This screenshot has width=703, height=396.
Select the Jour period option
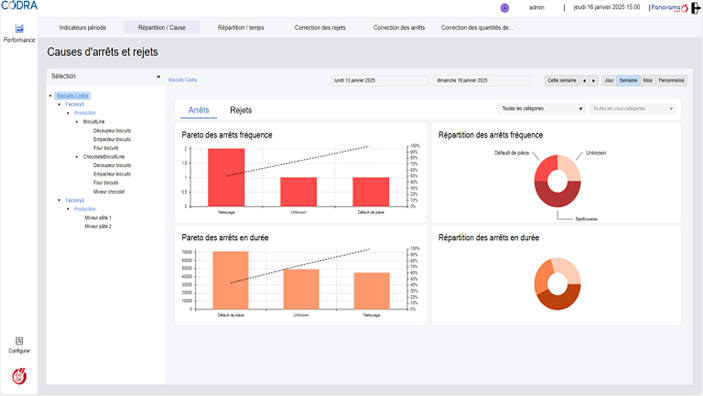pos(609,81)
